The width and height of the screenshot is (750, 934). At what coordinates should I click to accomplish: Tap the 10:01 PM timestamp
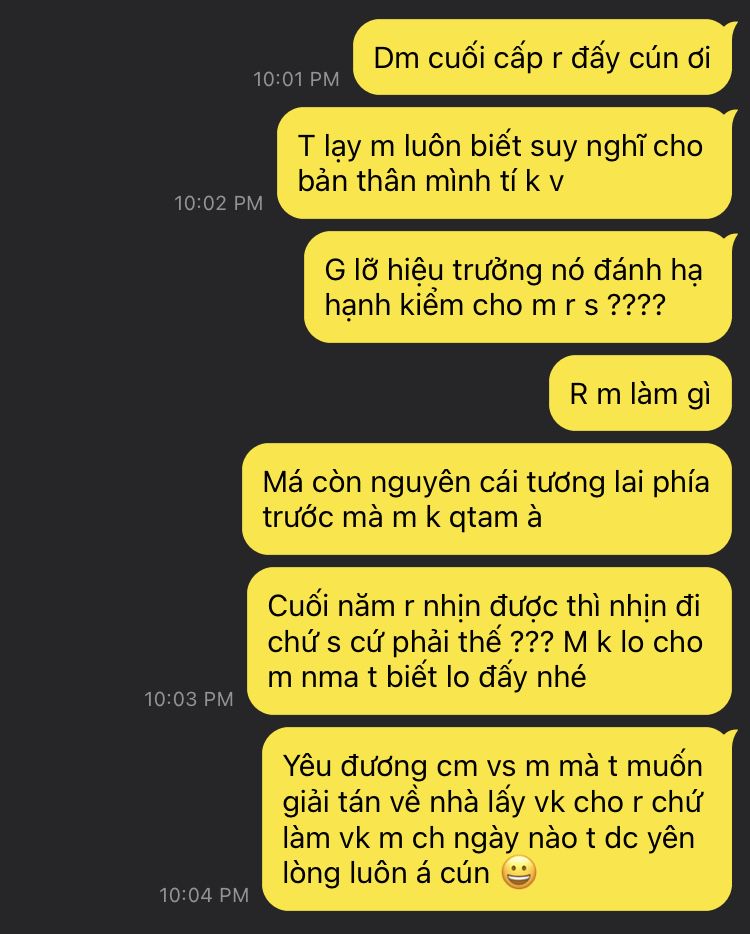coord(296,79)
